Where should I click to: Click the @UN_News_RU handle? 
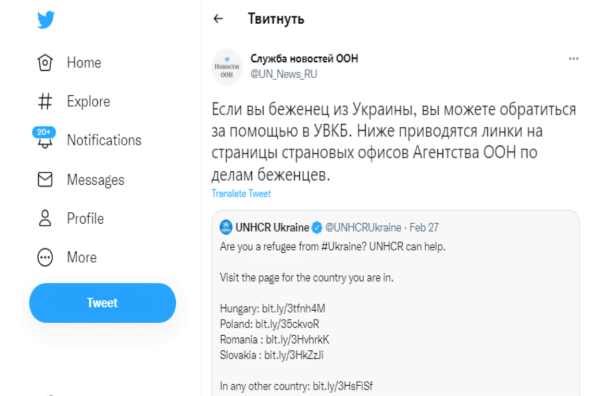(284, 74)
